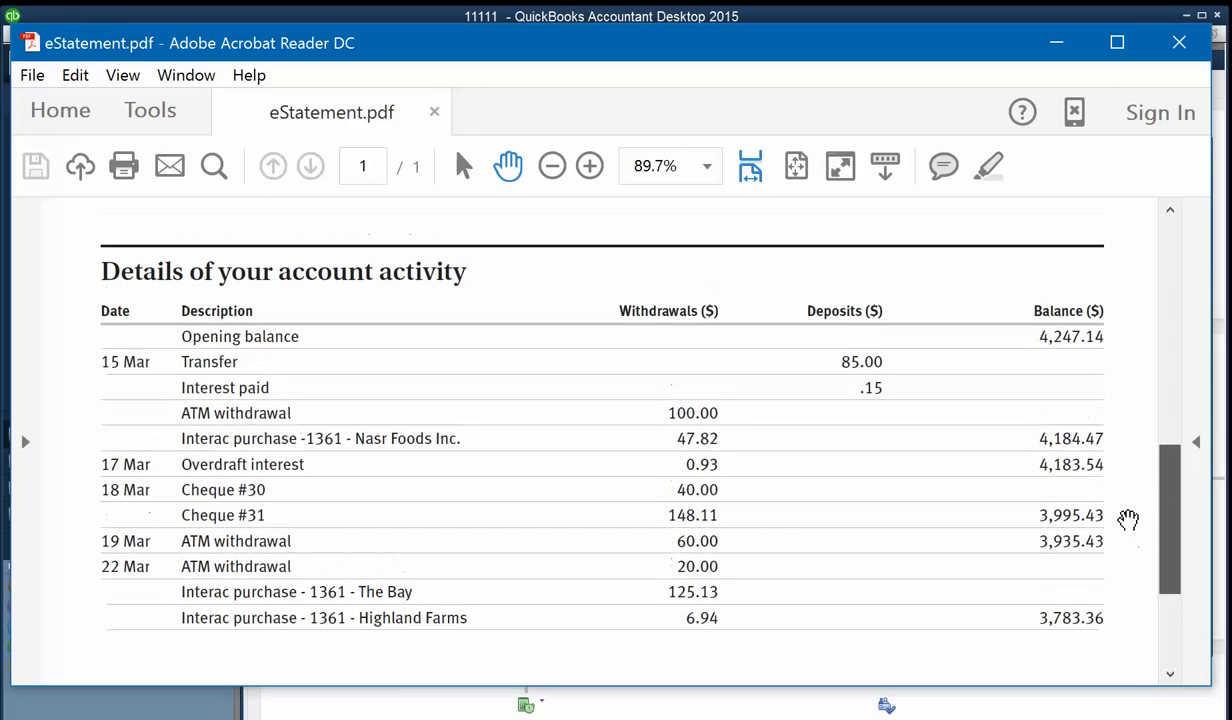Screen dimensions: 1232x720
Task: Click the Fit Width scrolling icon
Action: tap(750, 166)
